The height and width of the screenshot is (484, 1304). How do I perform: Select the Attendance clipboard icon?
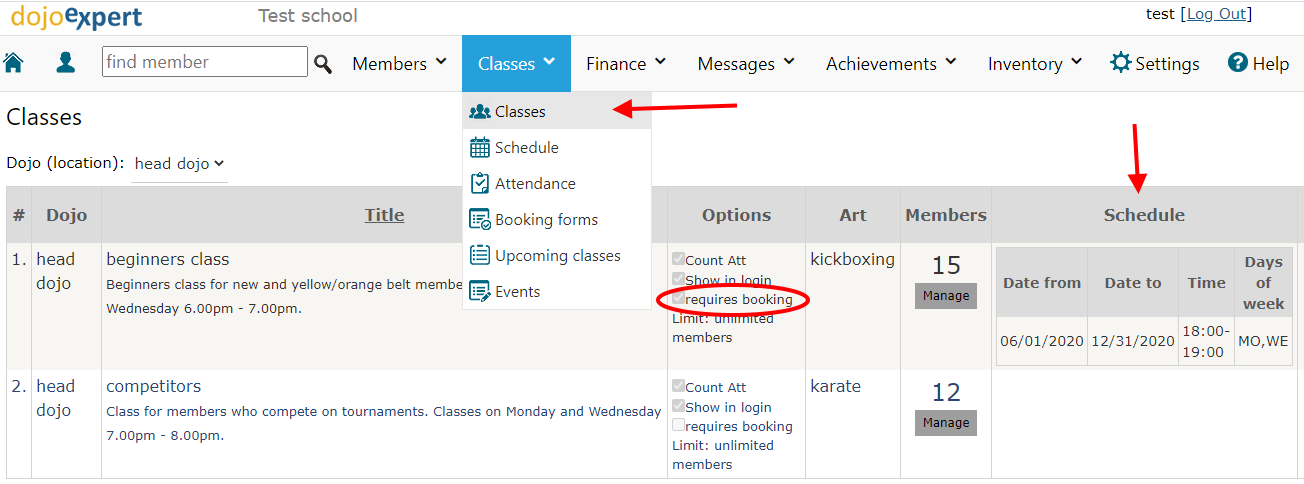(479, 184)
